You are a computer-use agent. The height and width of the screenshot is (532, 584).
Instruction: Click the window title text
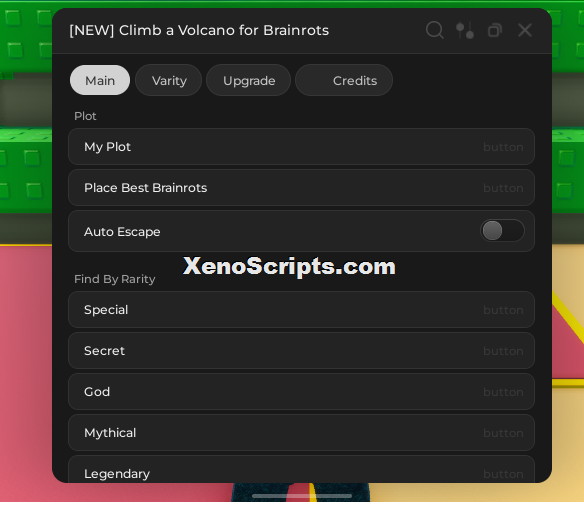coord(199,30)
